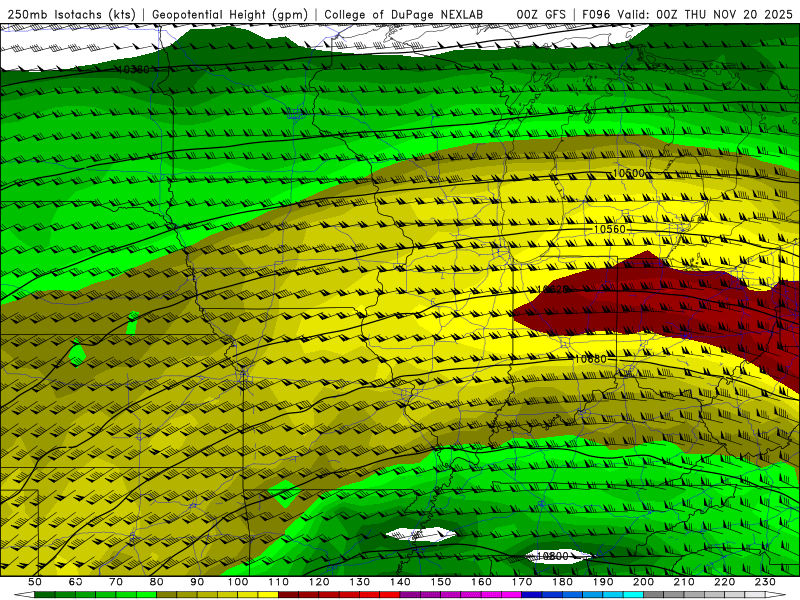
Task: Click the 10800 height contour label
Action: [x=553, y=556]
